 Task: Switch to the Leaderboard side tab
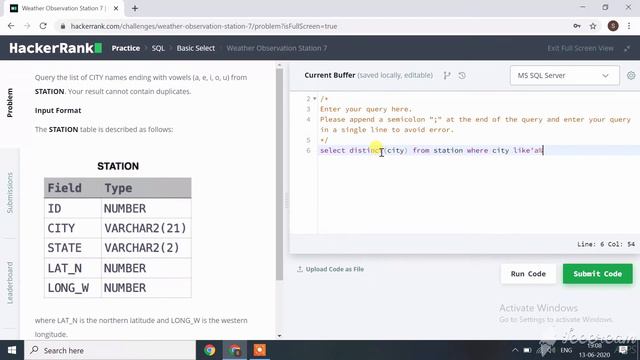pos(10,282)
